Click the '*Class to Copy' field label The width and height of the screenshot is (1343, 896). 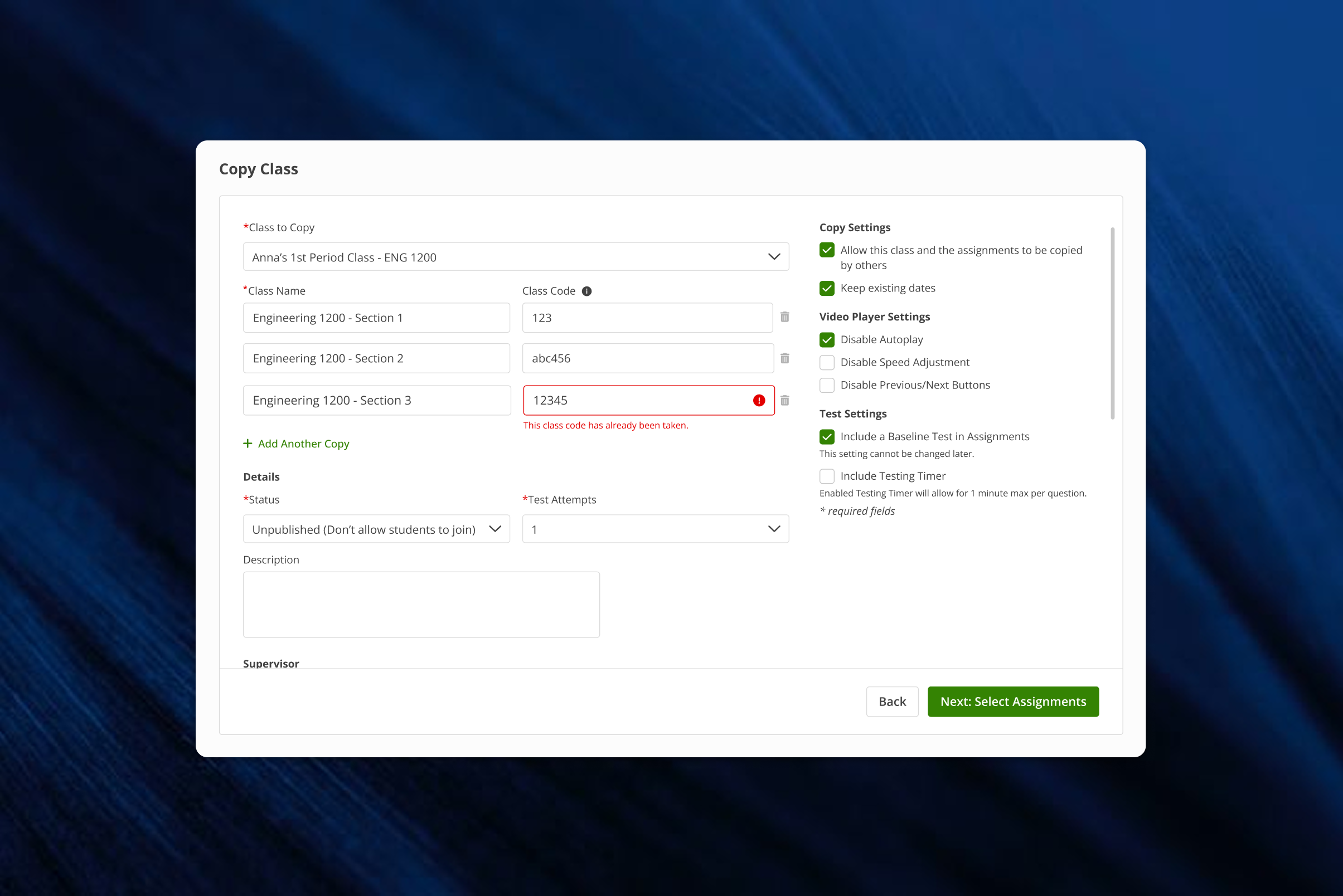click(x=278, y=227)
